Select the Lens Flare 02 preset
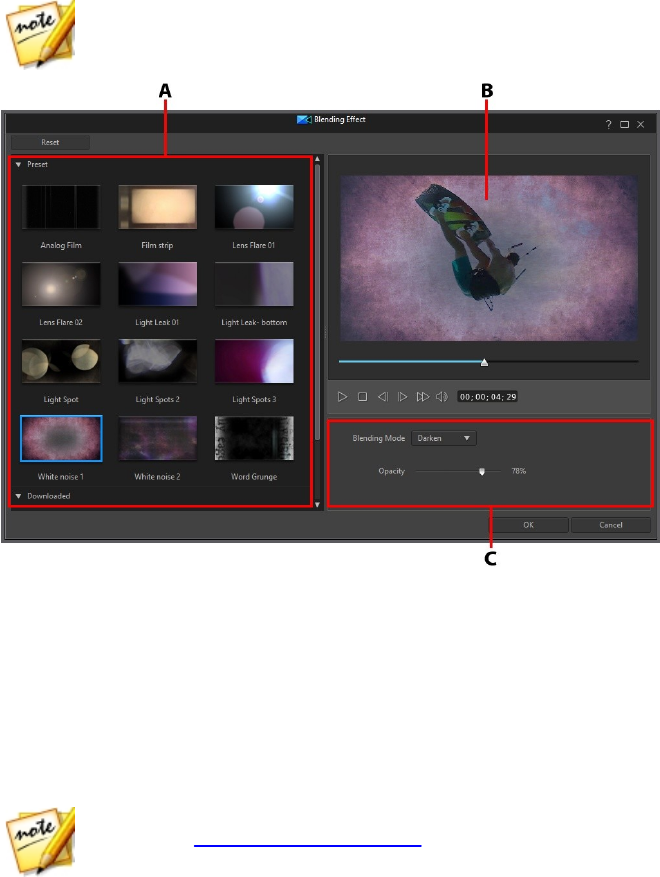This screenshot has height=877, width=660. click(x=61, y=284)
